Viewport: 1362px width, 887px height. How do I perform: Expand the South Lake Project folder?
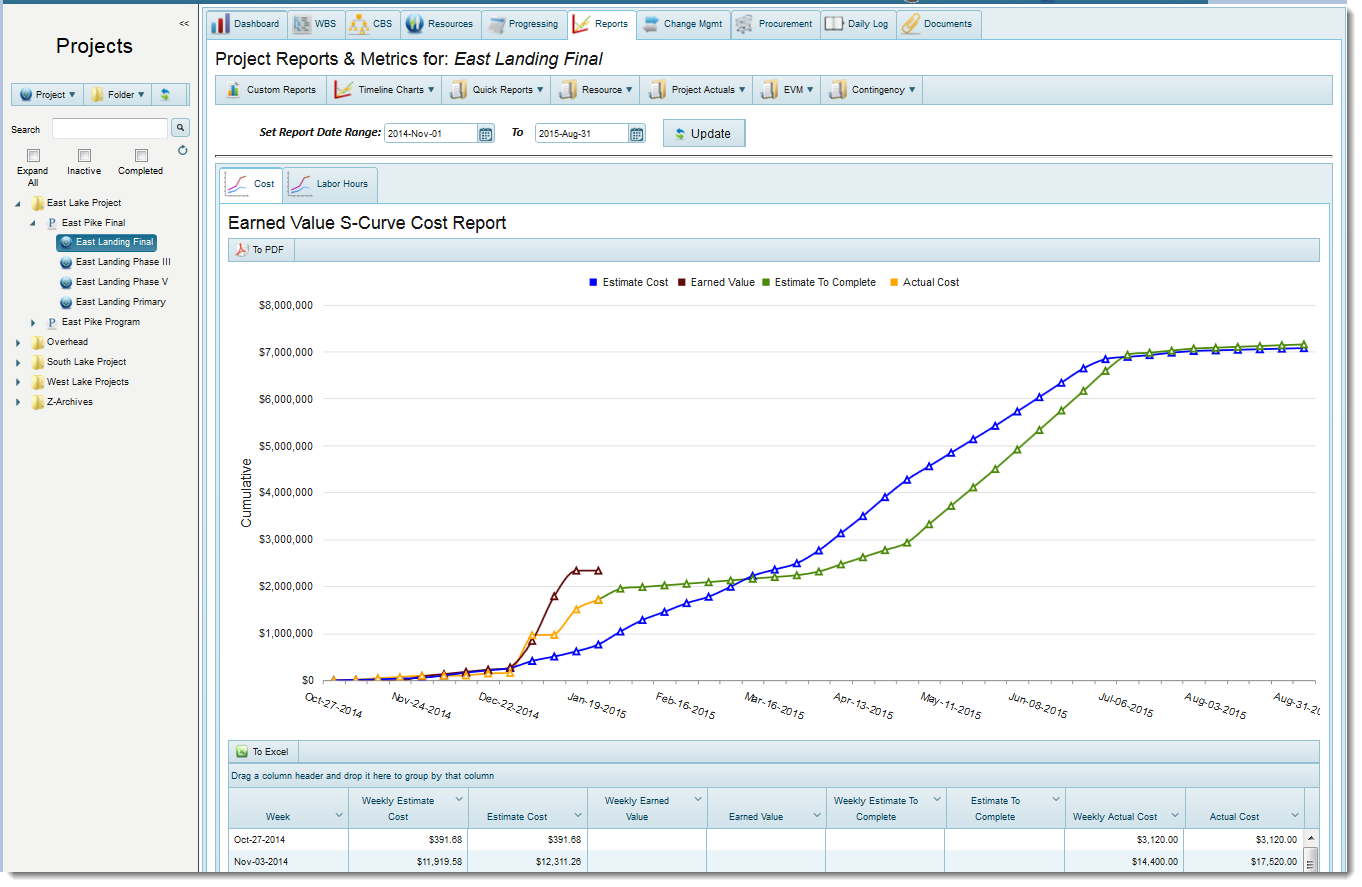click(18, 362)
